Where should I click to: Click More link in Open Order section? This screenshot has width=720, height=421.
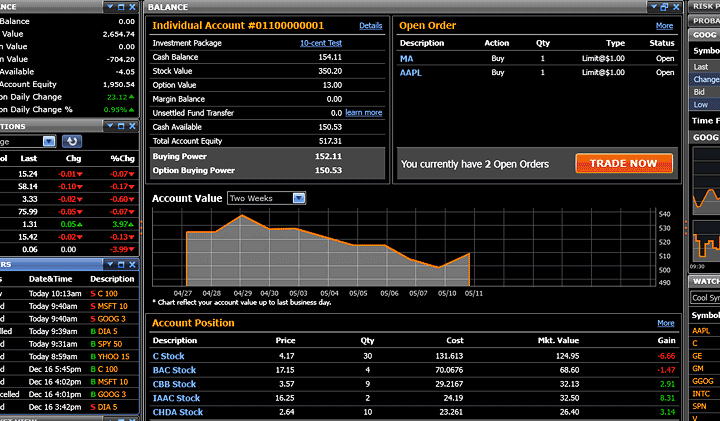point(664,25)
